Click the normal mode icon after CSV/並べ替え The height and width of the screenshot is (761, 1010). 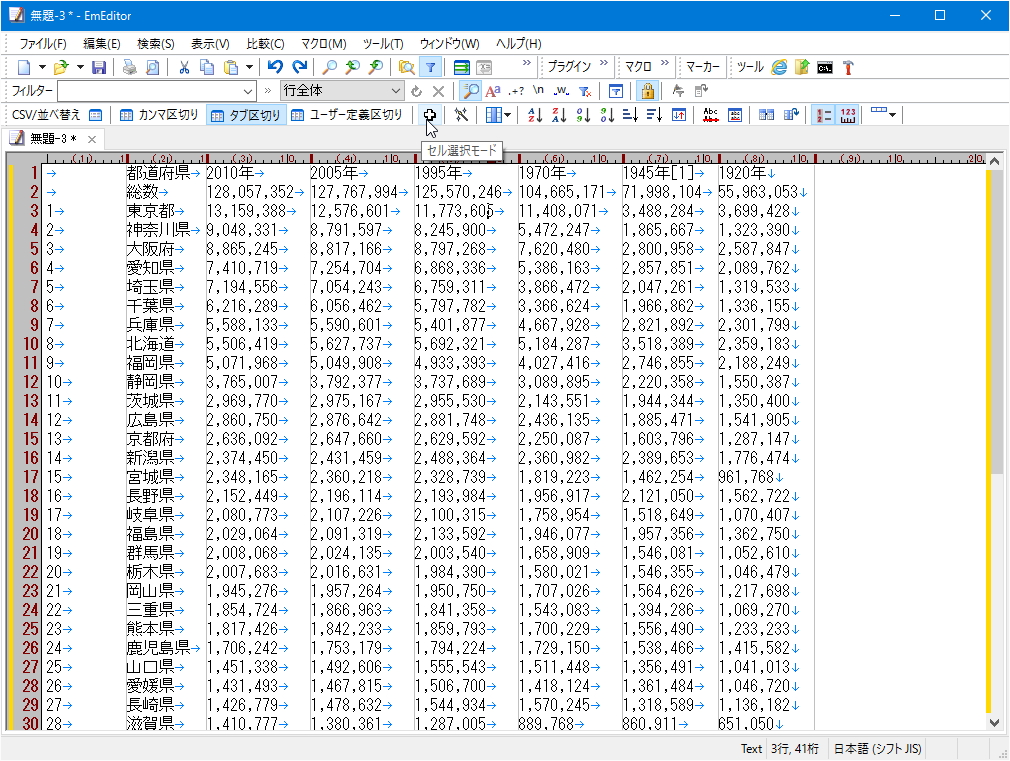pyautogui.click(x=95, y=115)
